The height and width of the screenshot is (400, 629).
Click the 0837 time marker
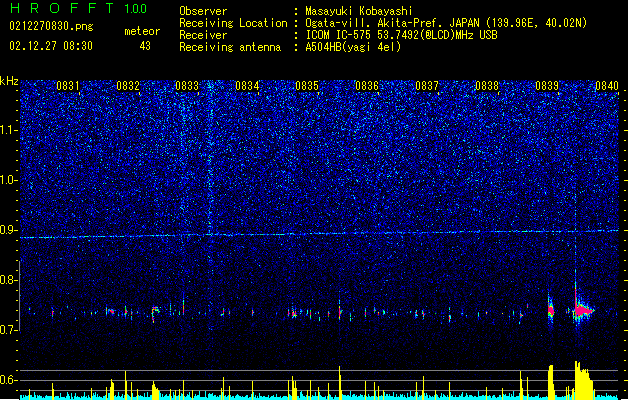pos(427,86)
